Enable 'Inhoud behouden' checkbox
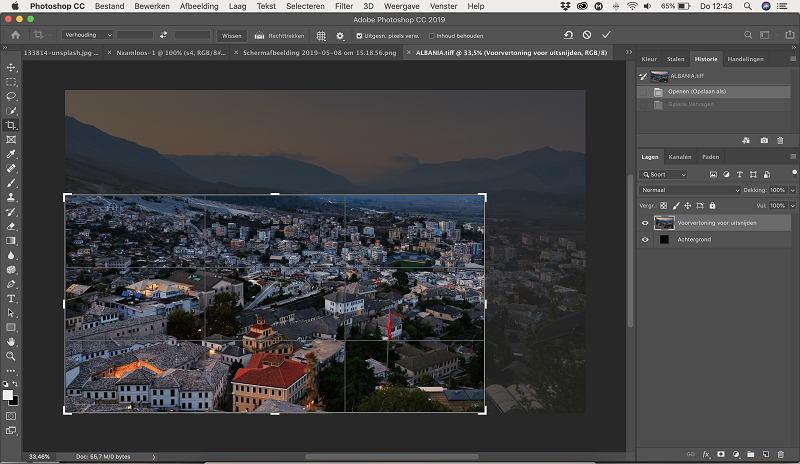The width and height of the screenshot is (800, 464). point(432,36)
